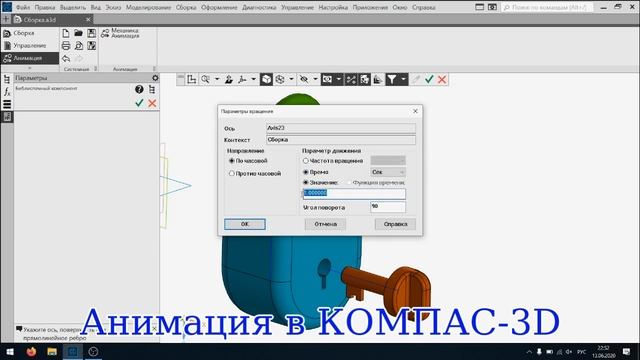Select Анимация toolbar set

point(29,58)
